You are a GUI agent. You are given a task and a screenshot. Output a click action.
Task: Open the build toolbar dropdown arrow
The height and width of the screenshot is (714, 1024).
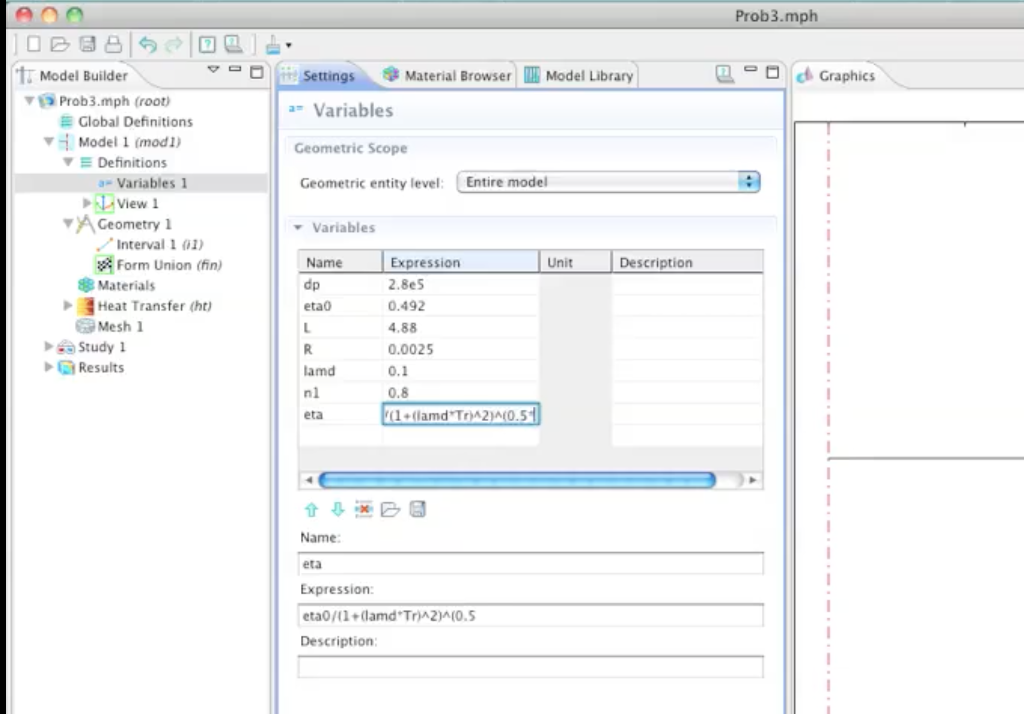point(289,46)
